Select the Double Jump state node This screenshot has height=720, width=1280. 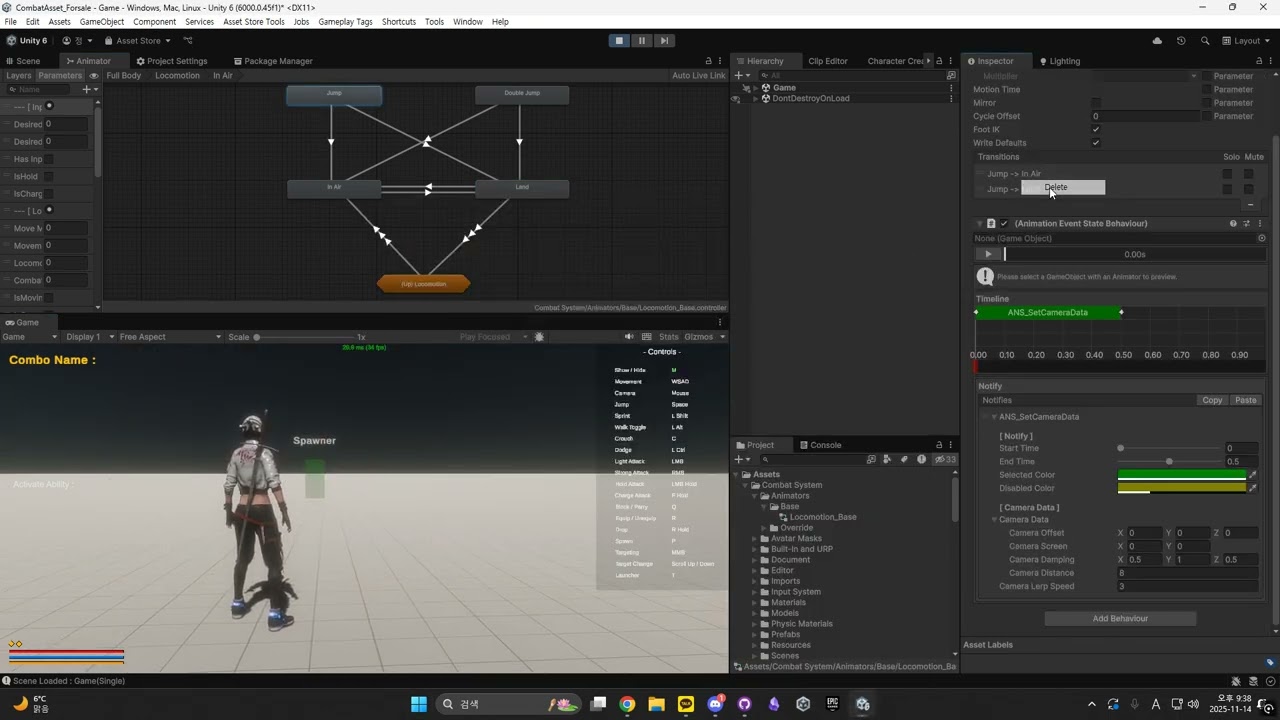[522, 95]
